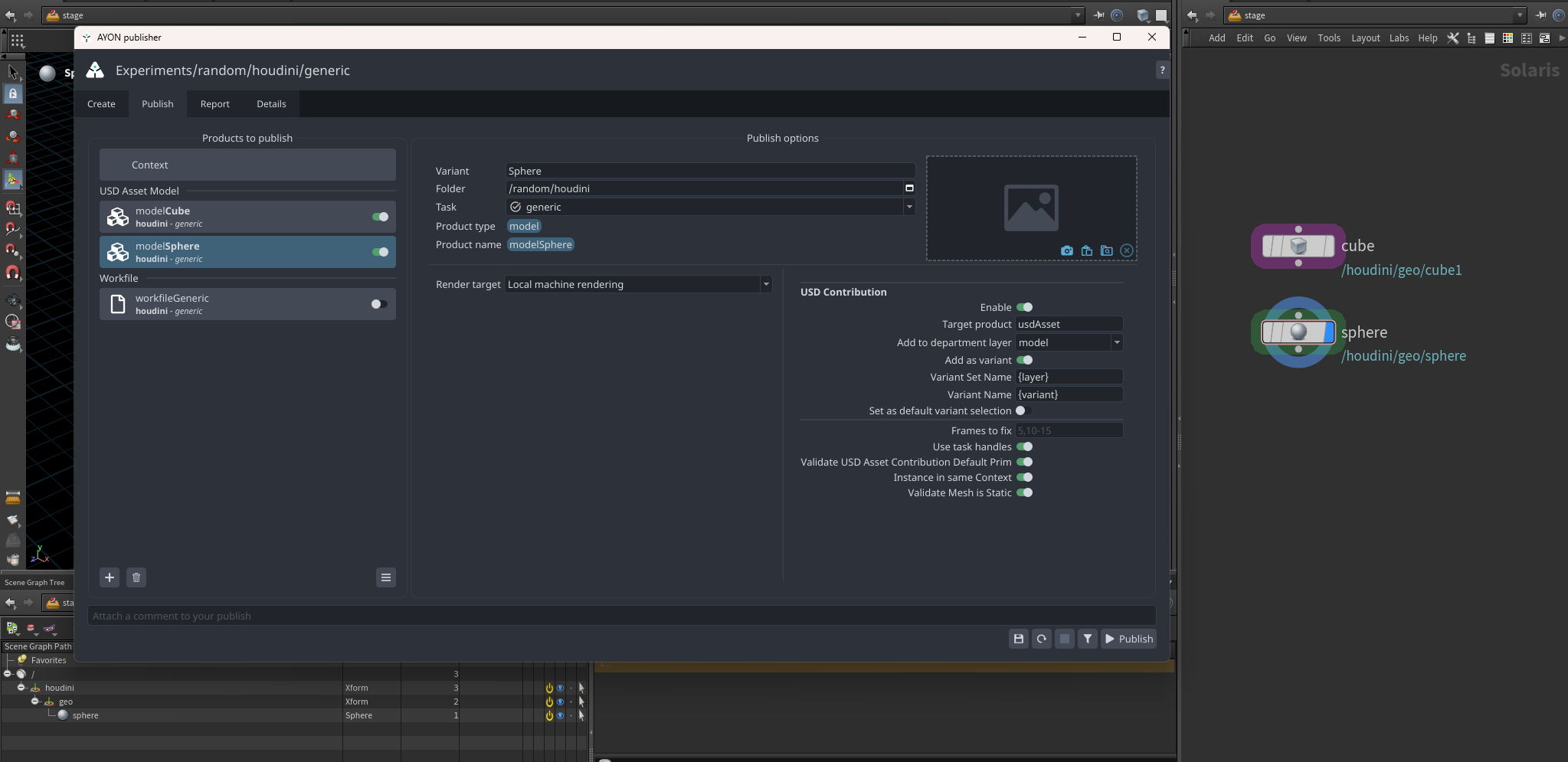Image resolution: width=1568 pixels, height=762 pixels.
Task: Click the save icon beside Publish
Action: pos(1018,639)
